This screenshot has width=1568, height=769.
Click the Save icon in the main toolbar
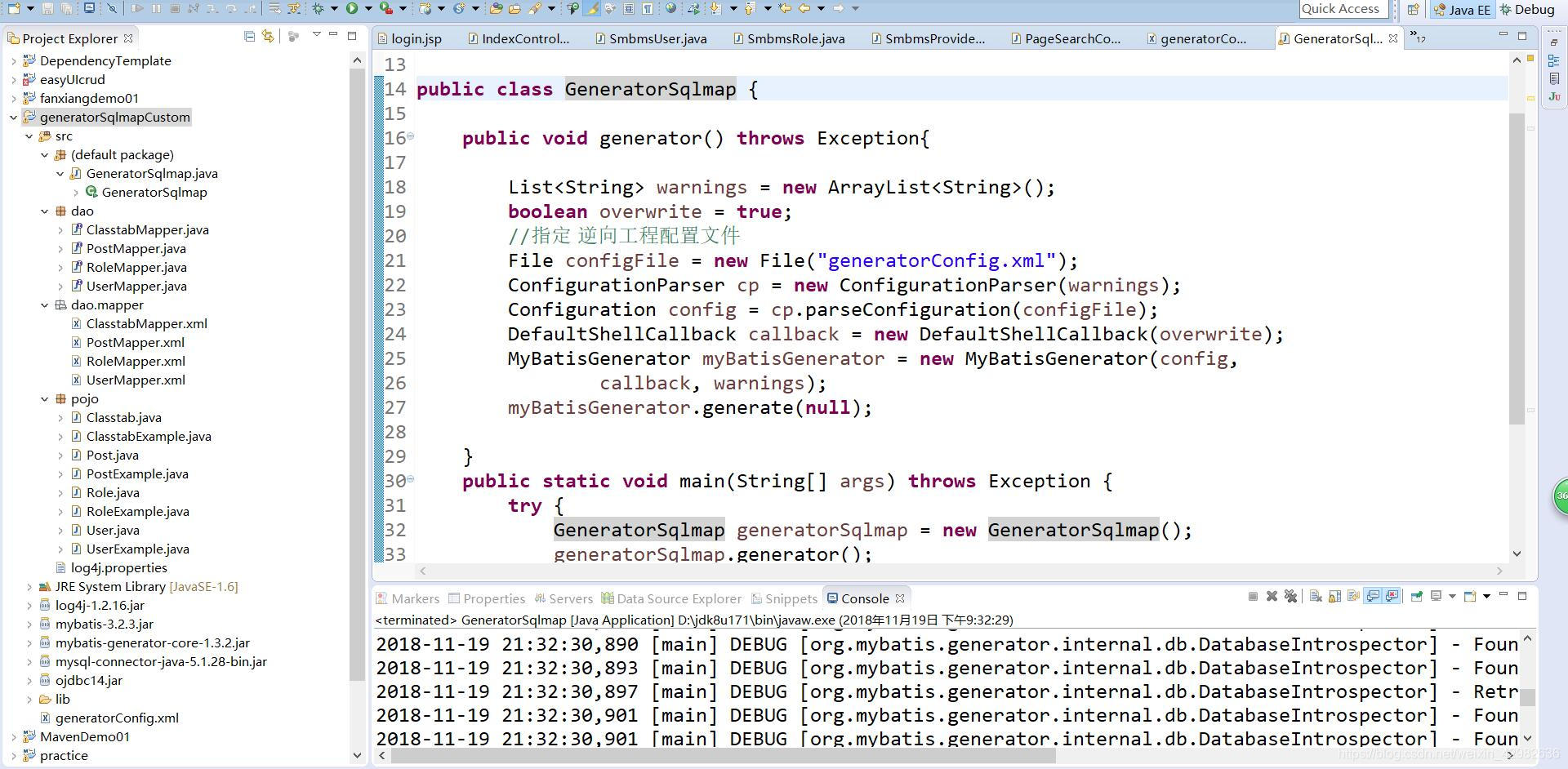47,8
